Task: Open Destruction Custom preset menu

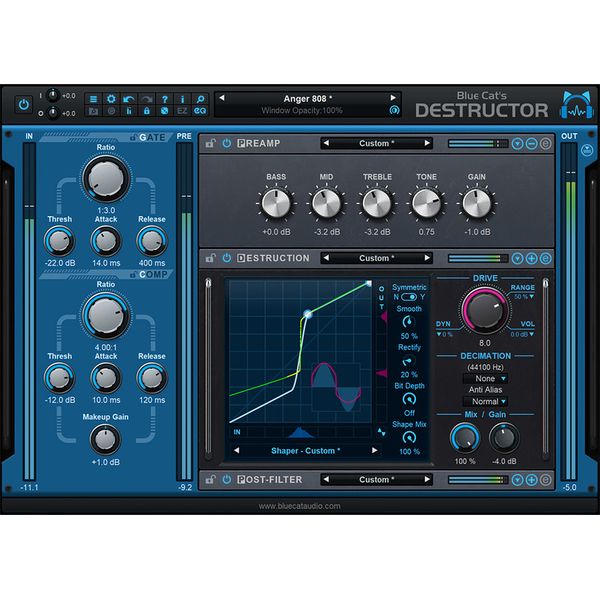Action: 377,258
